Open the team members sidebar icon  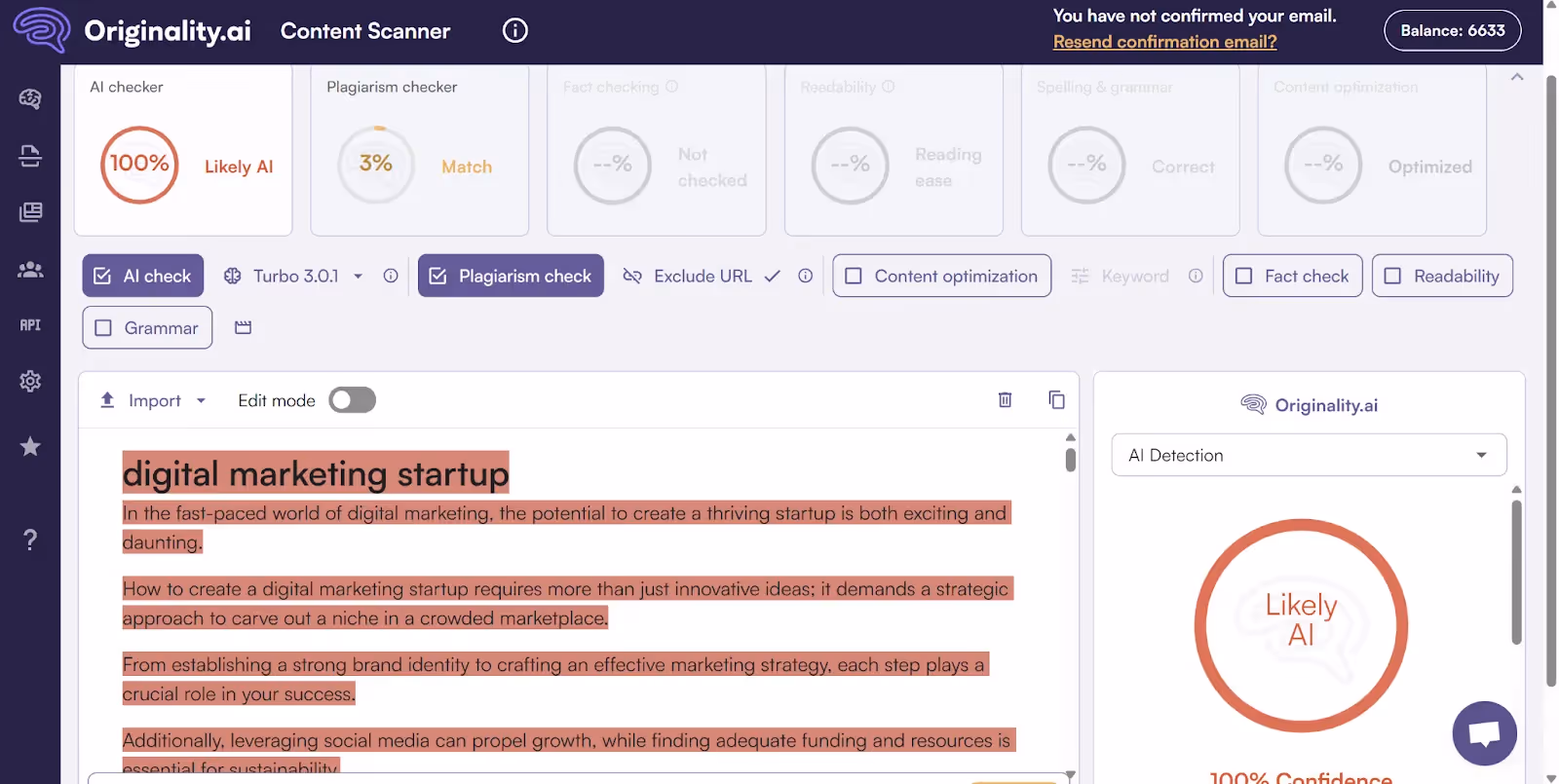pos(30,270)
